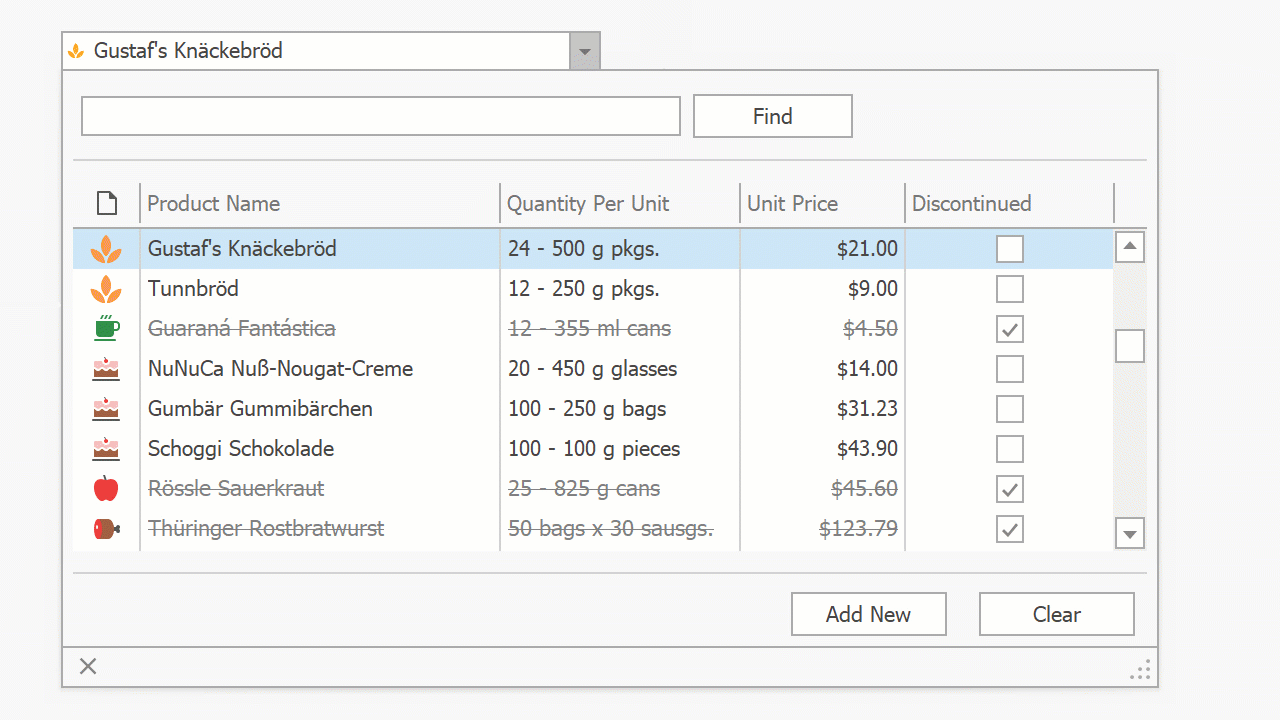Click the grain icon beside Tunnbröd

click(x=106, y=289)
